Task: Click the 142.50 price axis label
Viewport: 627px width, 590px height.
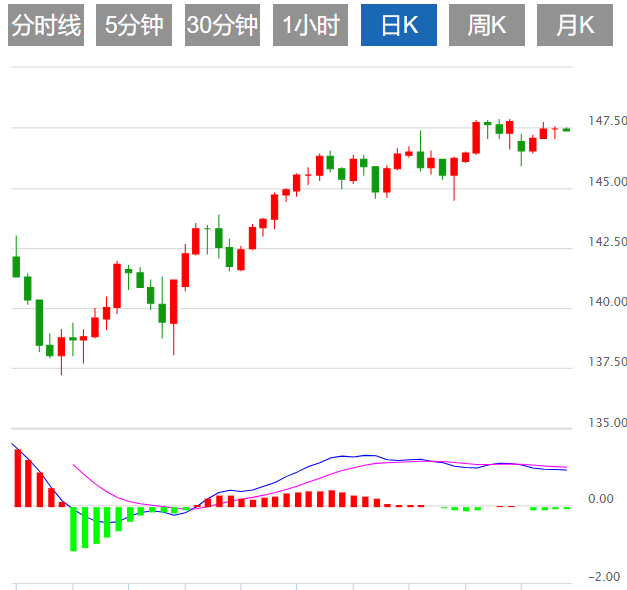Action: pos(607,242)
